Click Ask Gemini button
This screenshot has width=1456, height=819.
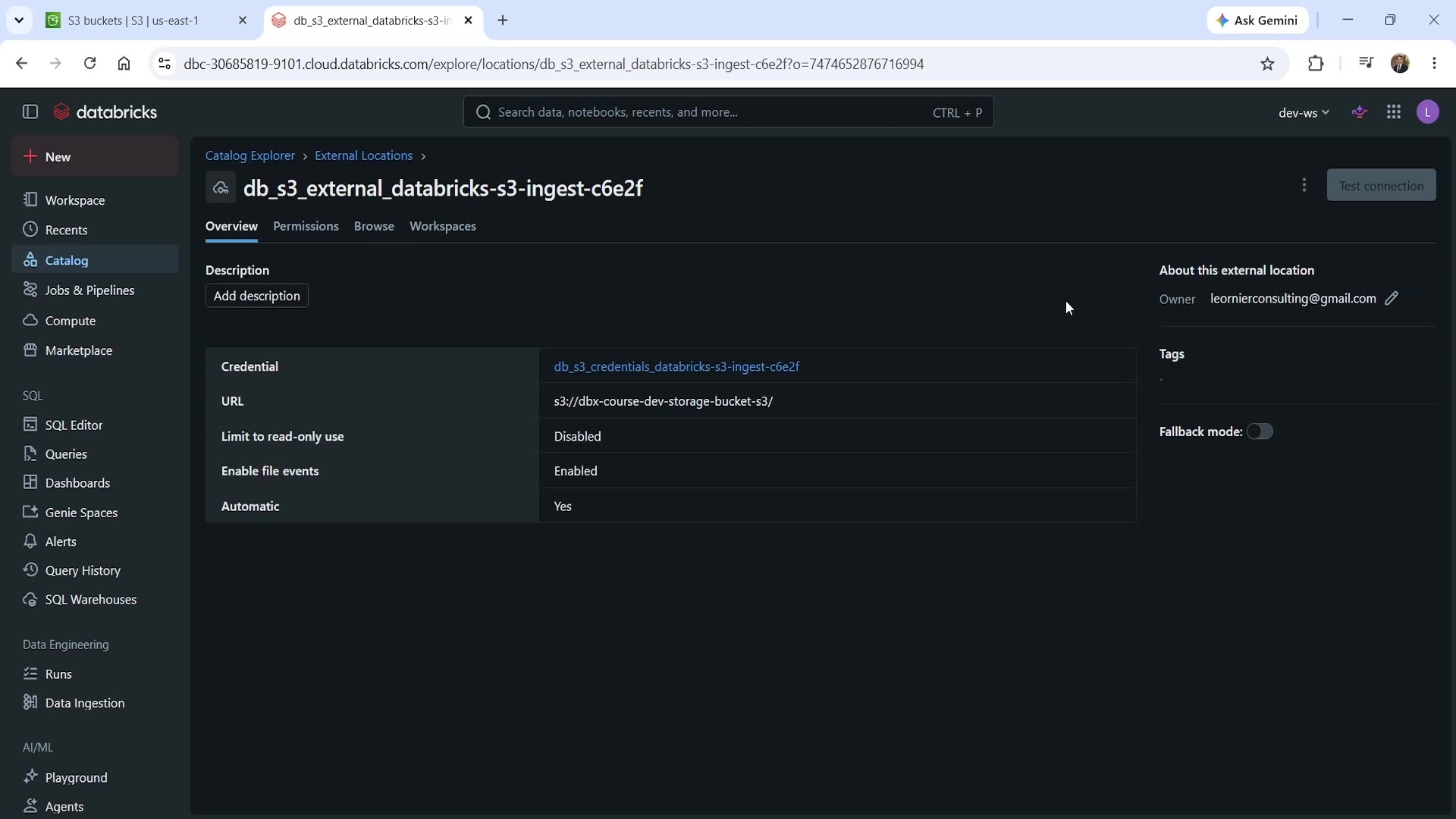coord(1258,20)
